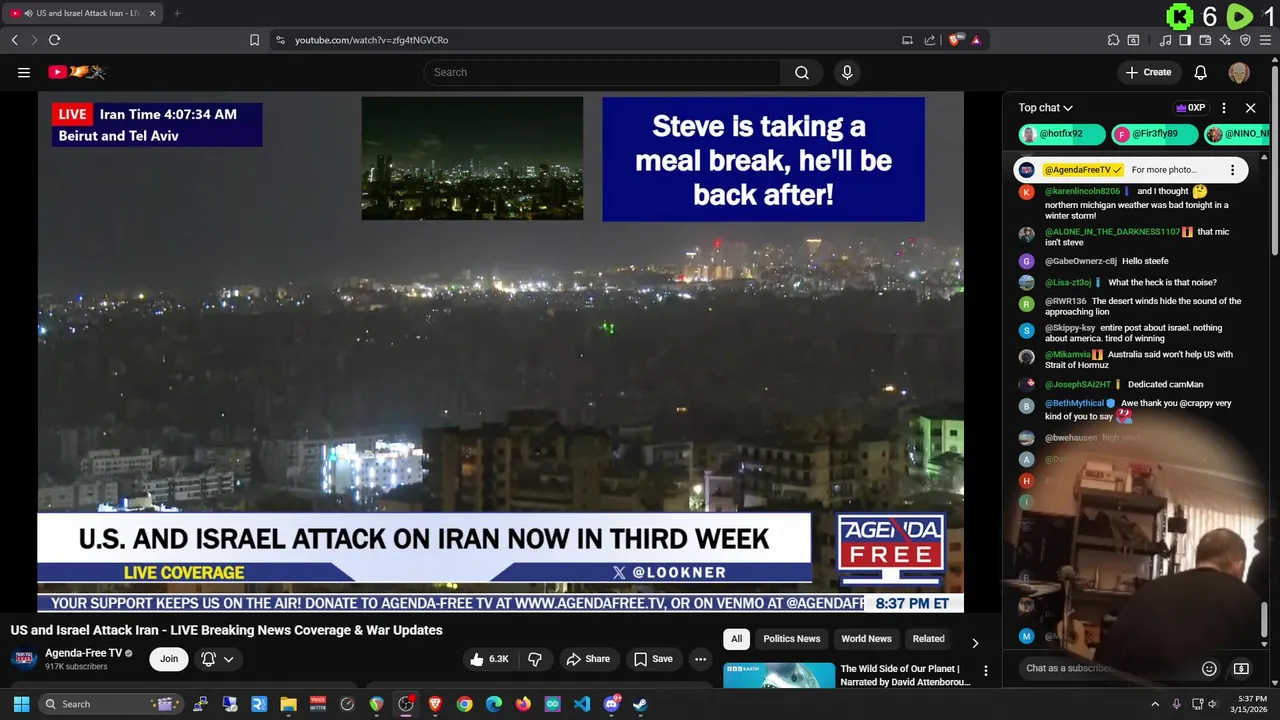1280x720 pixels.
Task: Select the Politics News filter chip
Action: [792, 639]
